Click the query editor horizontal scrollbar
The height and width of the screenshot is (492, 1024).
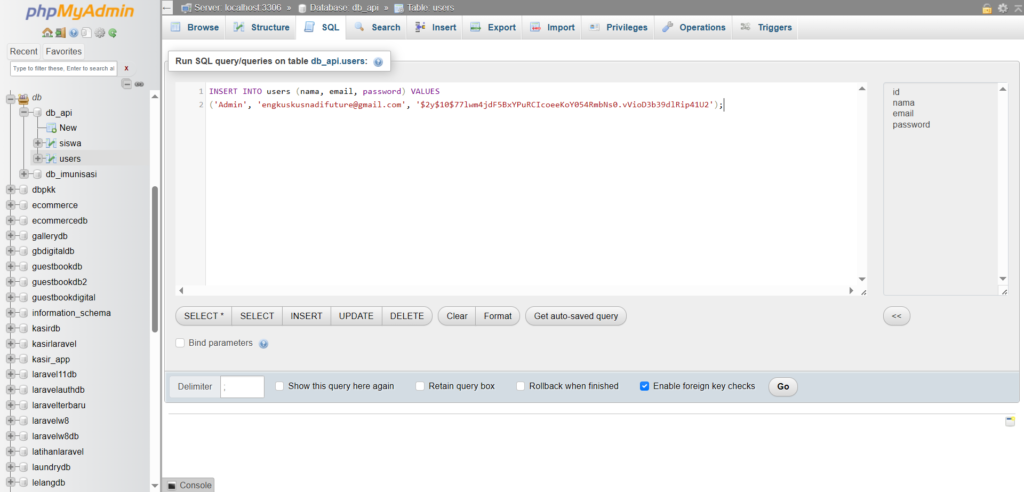pyautogui.click(x=520, y=291)
